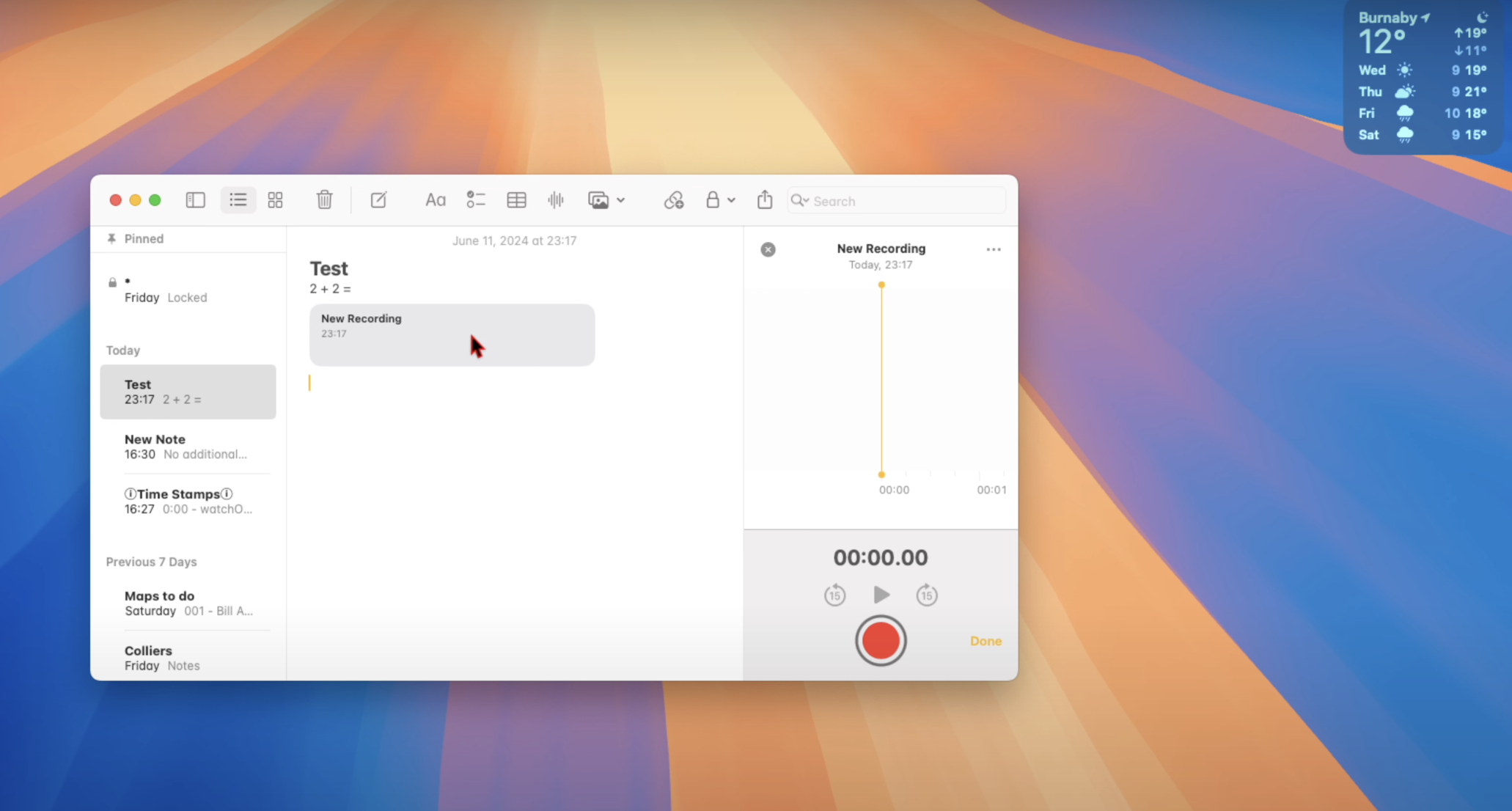Start a new audio recording via waveform icon
The height and width of the screenshot is (811, 1512).
click(556, 199)
